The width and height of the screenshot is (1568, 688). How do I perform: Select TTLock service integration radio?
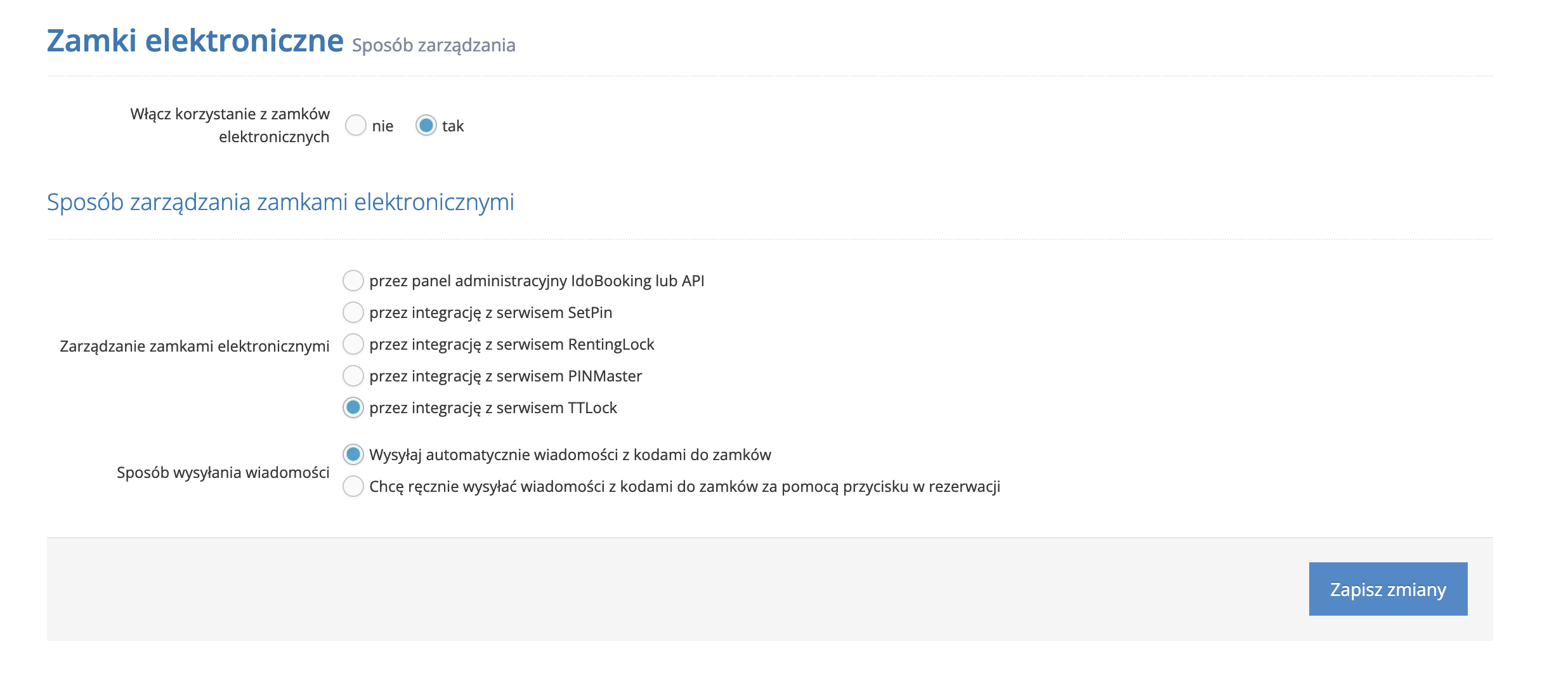tap(353, 407)
